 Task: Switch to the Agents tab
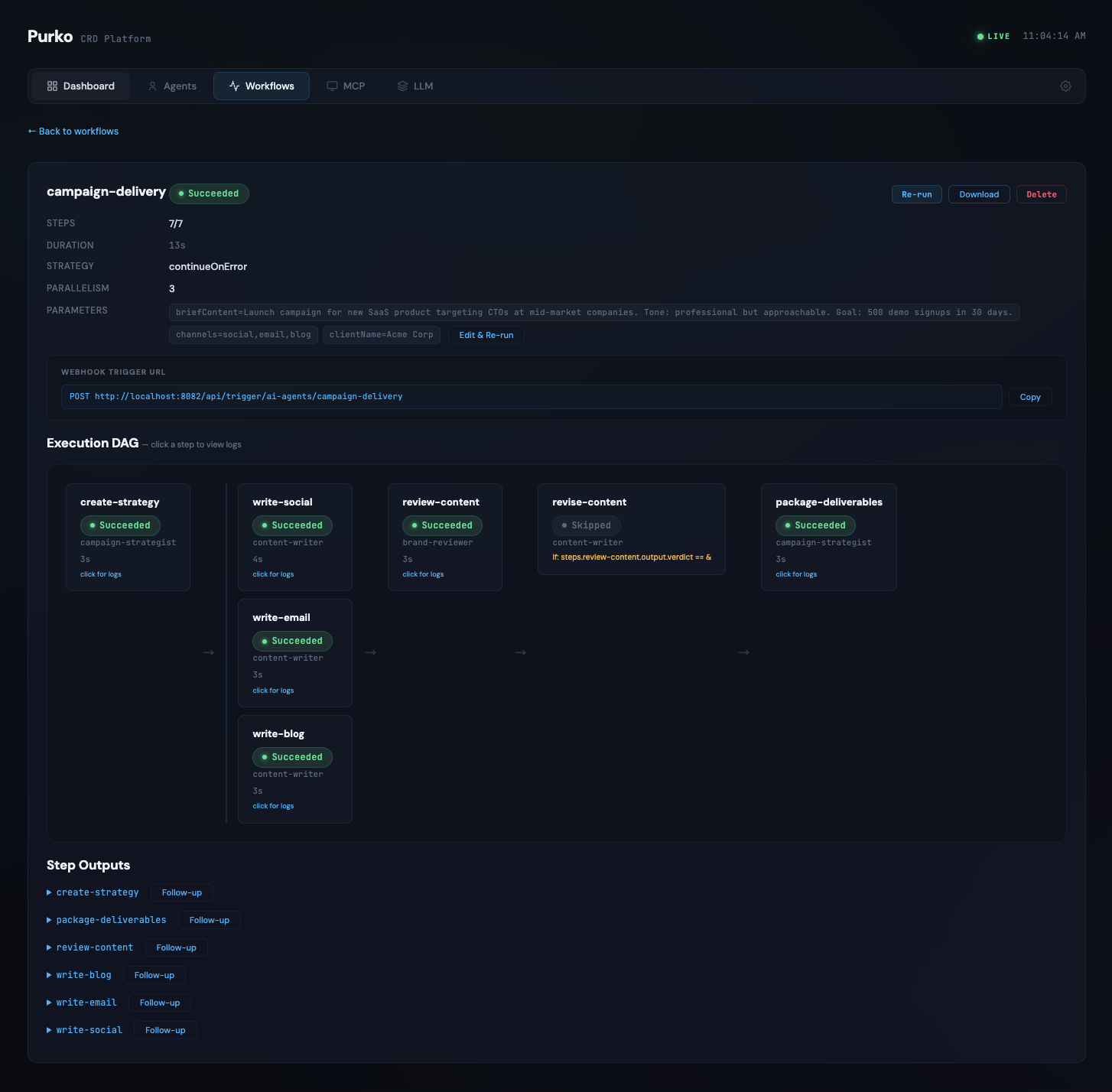pyautogui.click(x=172, y=86)
